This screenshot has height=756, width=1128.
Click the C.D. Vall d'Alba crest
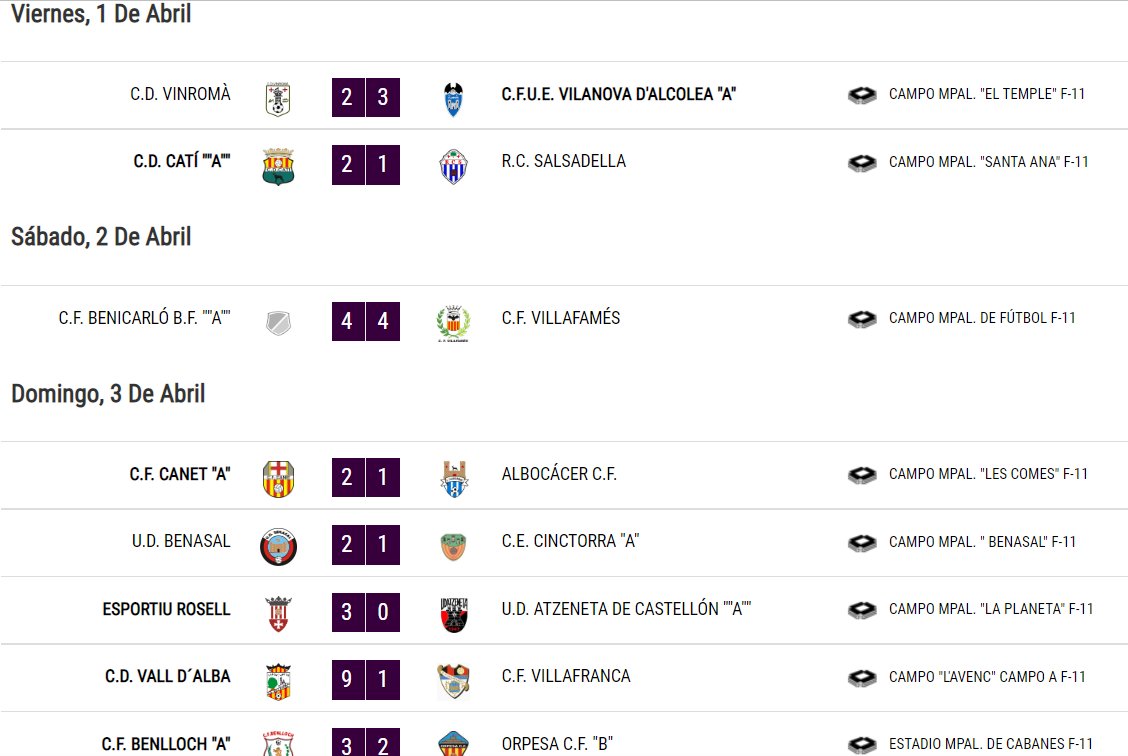click(x=278, y=682)
